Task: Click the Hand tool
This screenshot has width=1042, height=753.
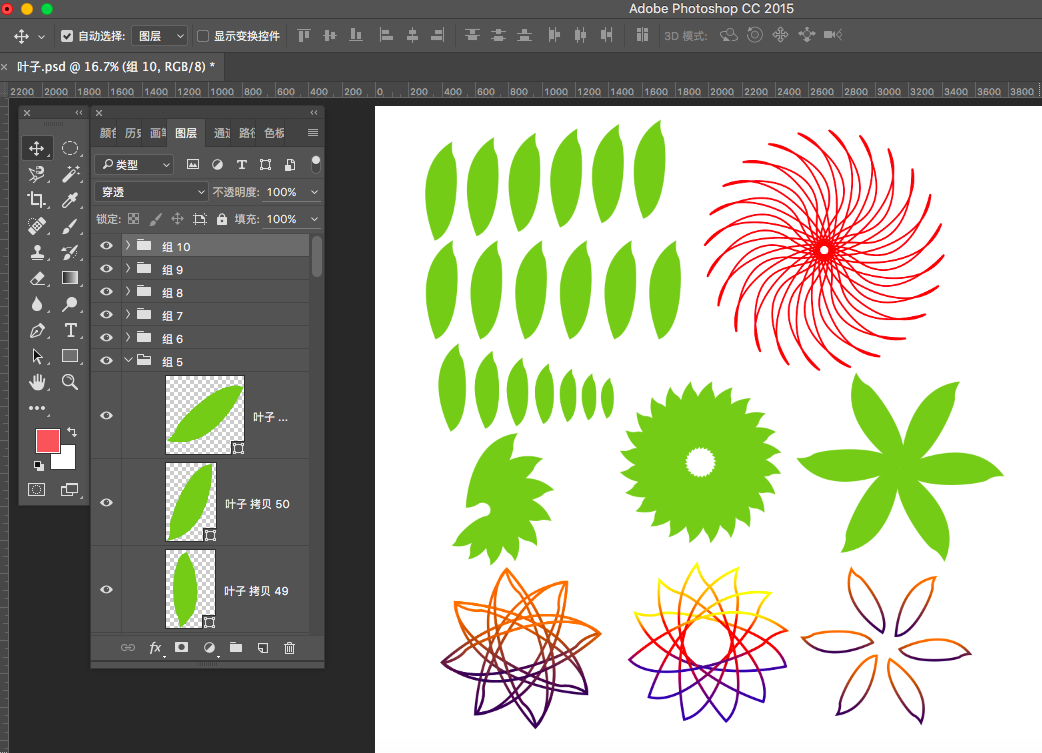Action: tap(37, 382)
